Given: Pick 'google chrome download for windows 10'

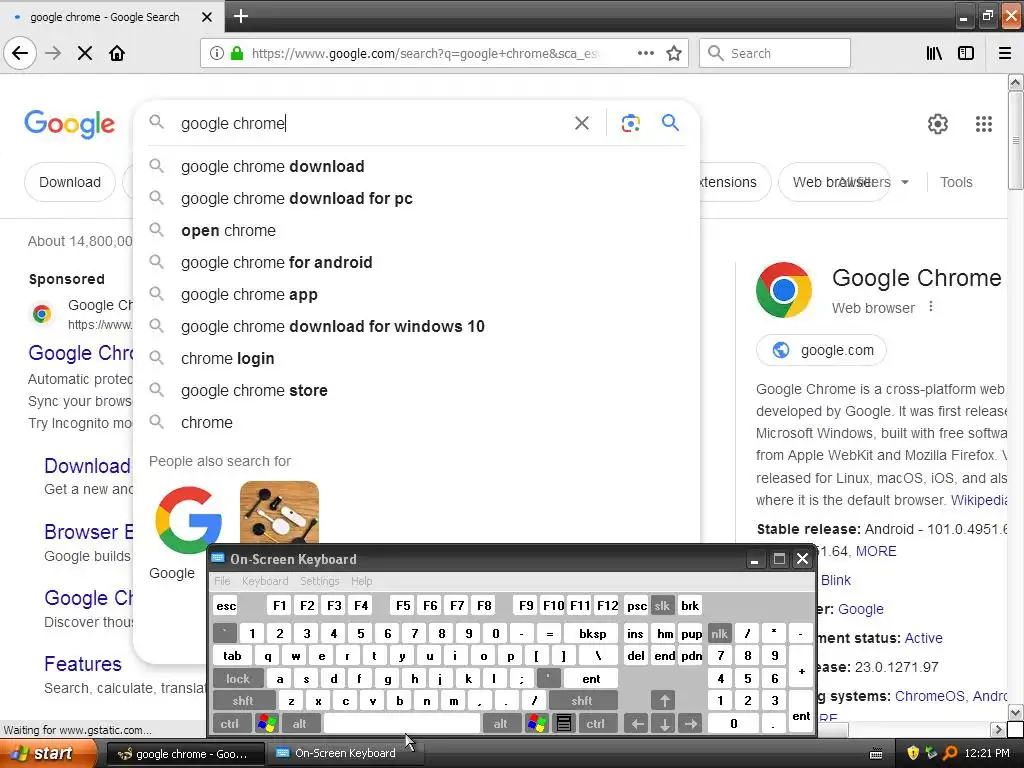Looking at the screenshot, I should click(x=416, y=327).
